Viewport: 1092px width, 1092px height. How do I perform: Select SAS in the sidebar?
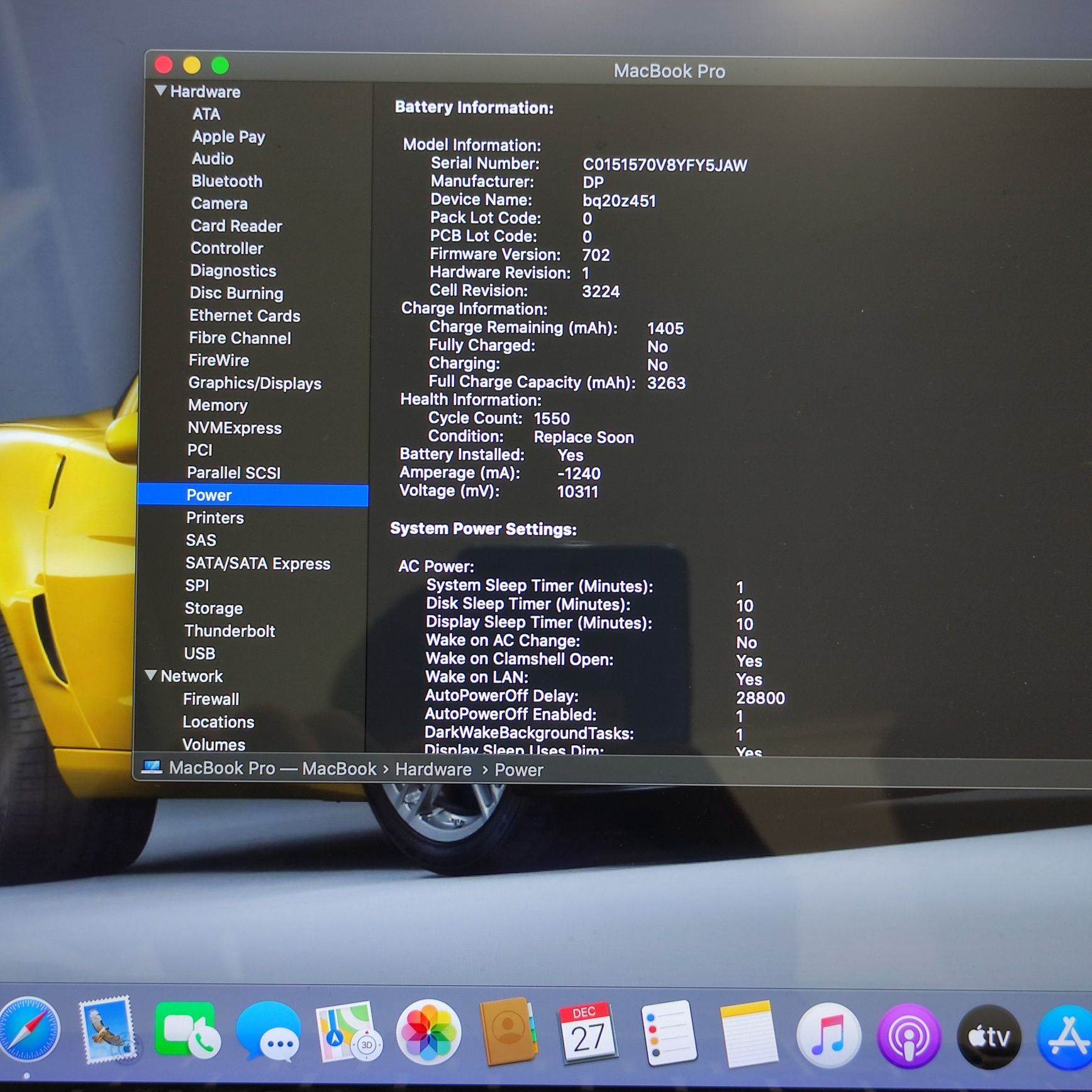pos(201,540)
